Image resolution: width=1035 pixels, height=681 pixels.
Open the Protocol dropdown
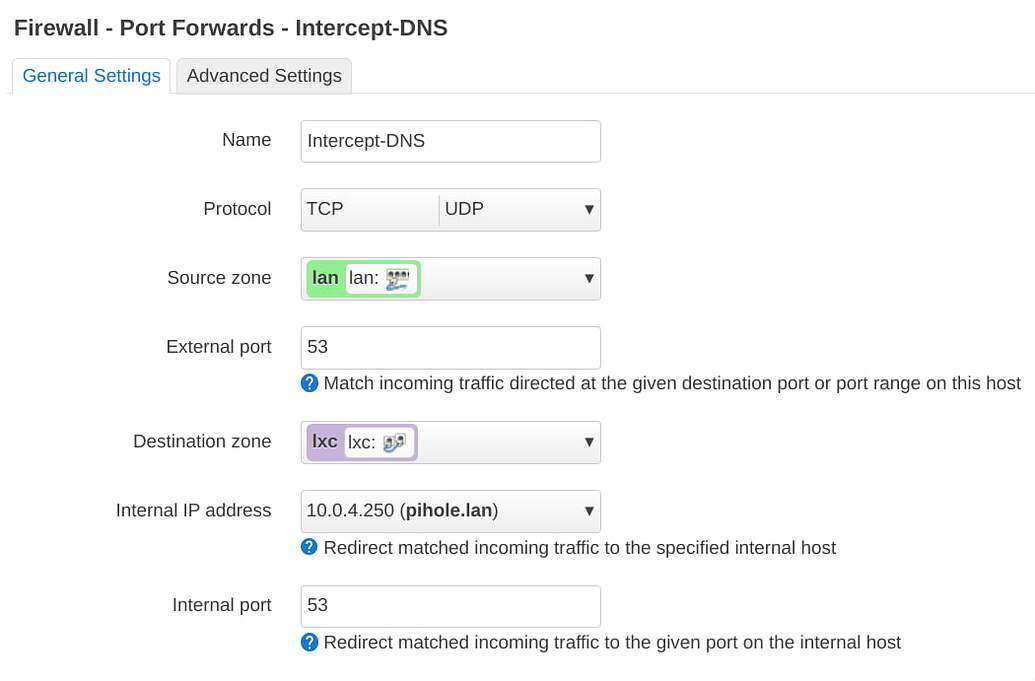[x=590, y=209]
